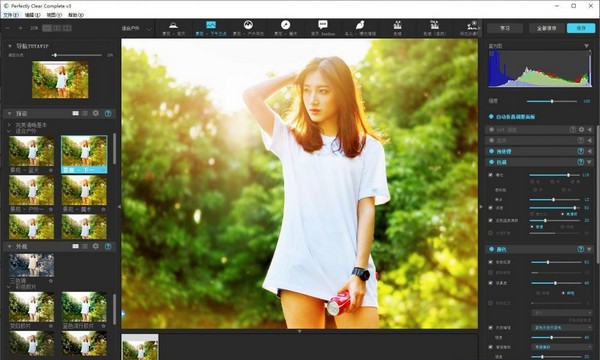
Task: Click grid view icon in 外观 looks panel
Action: point(76,246)
